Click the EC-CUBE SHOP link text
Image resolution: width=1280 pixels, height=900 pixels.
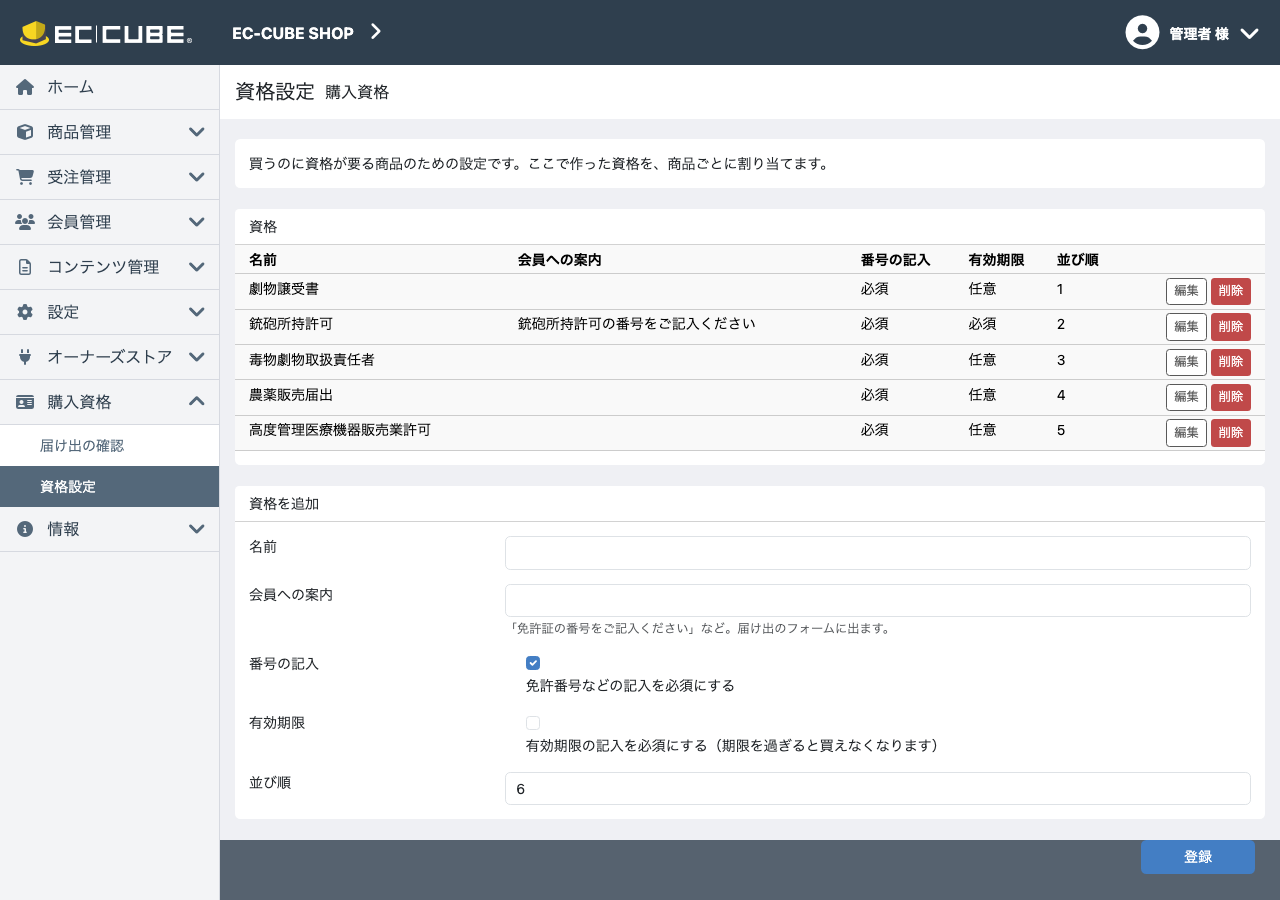point(293,33)
